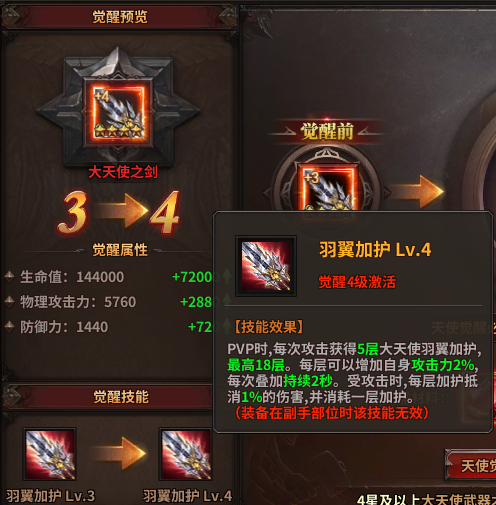
Task: Click the green up arrow after +7200
Action: coord(227,276)
